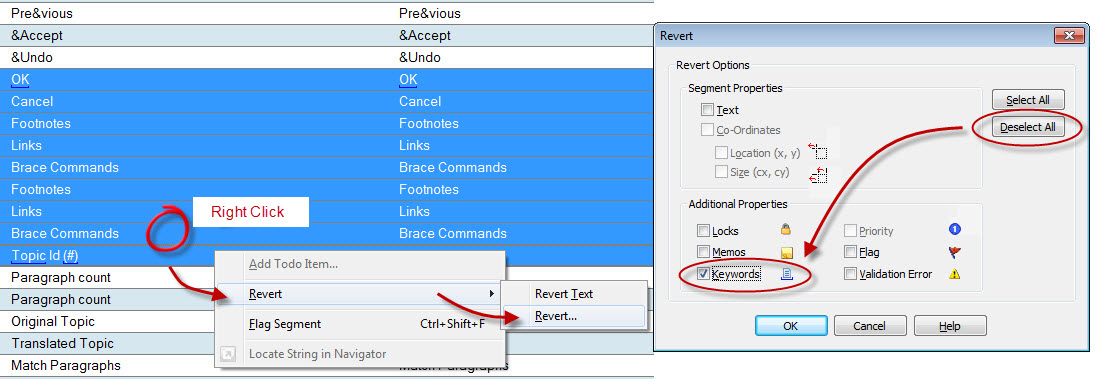Click the Deselect All button
Screen dimensions: 1109x379
[x=1028, y=127]
